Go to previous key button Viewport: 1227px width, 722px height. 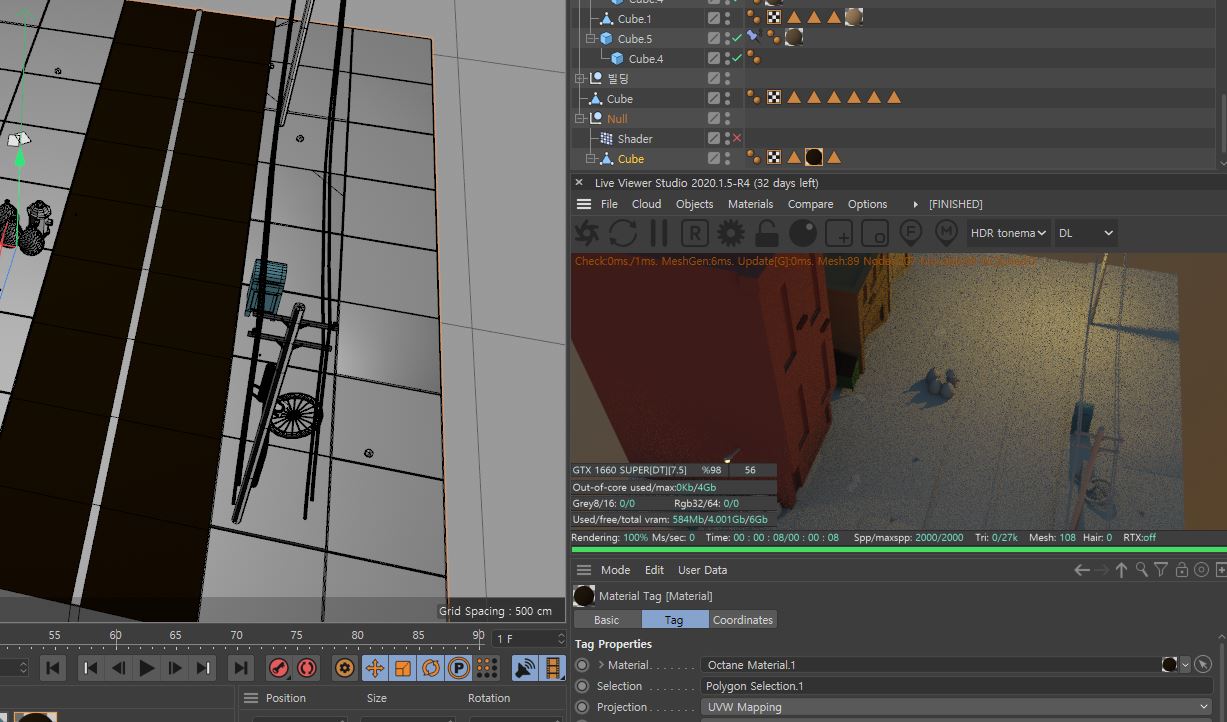(90, 668)
